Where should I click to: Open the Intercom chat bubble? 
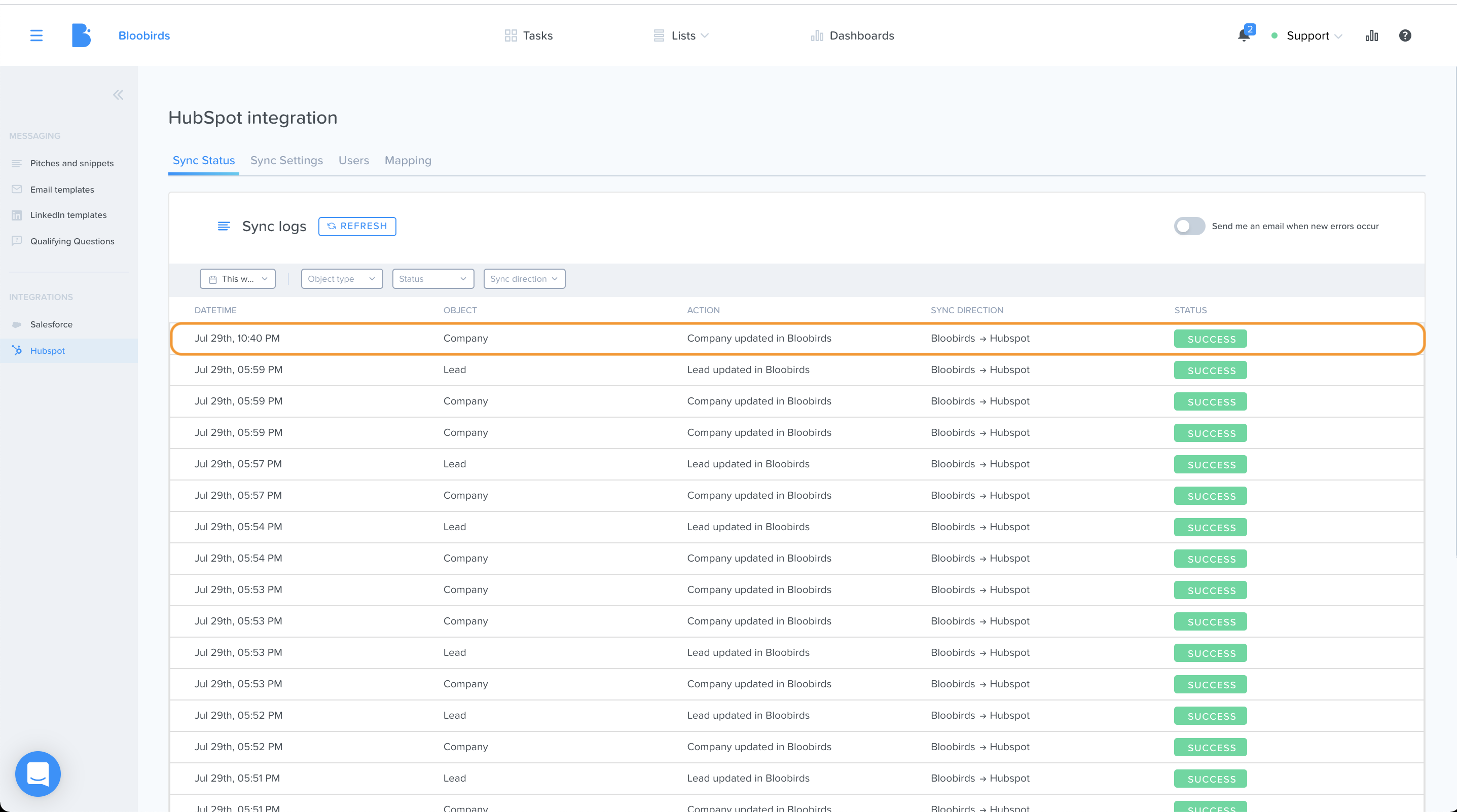pos(38,773)
